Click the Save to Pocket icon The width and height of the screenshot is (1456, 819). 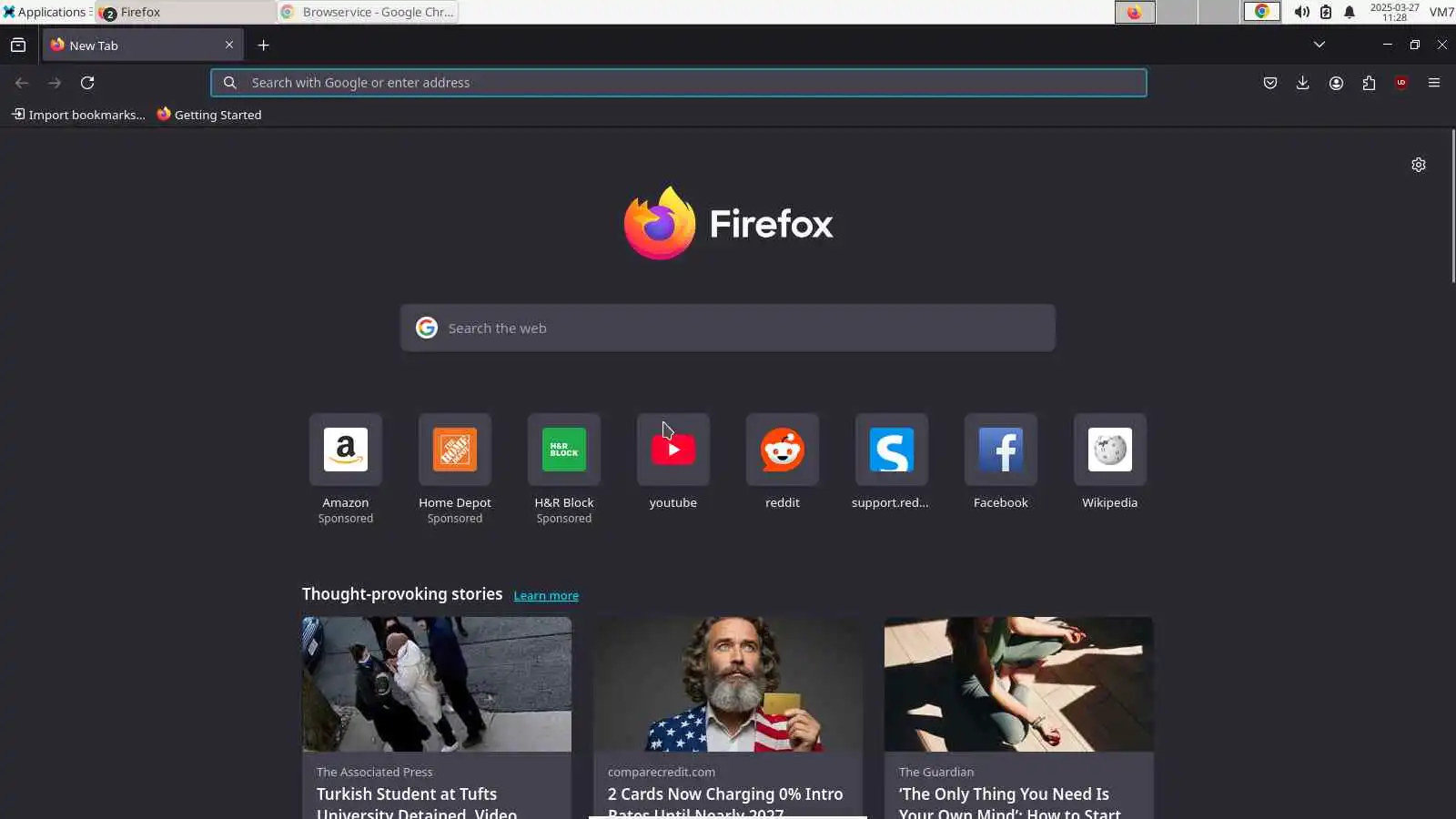pyautogui.click(x=1270, y=83)
